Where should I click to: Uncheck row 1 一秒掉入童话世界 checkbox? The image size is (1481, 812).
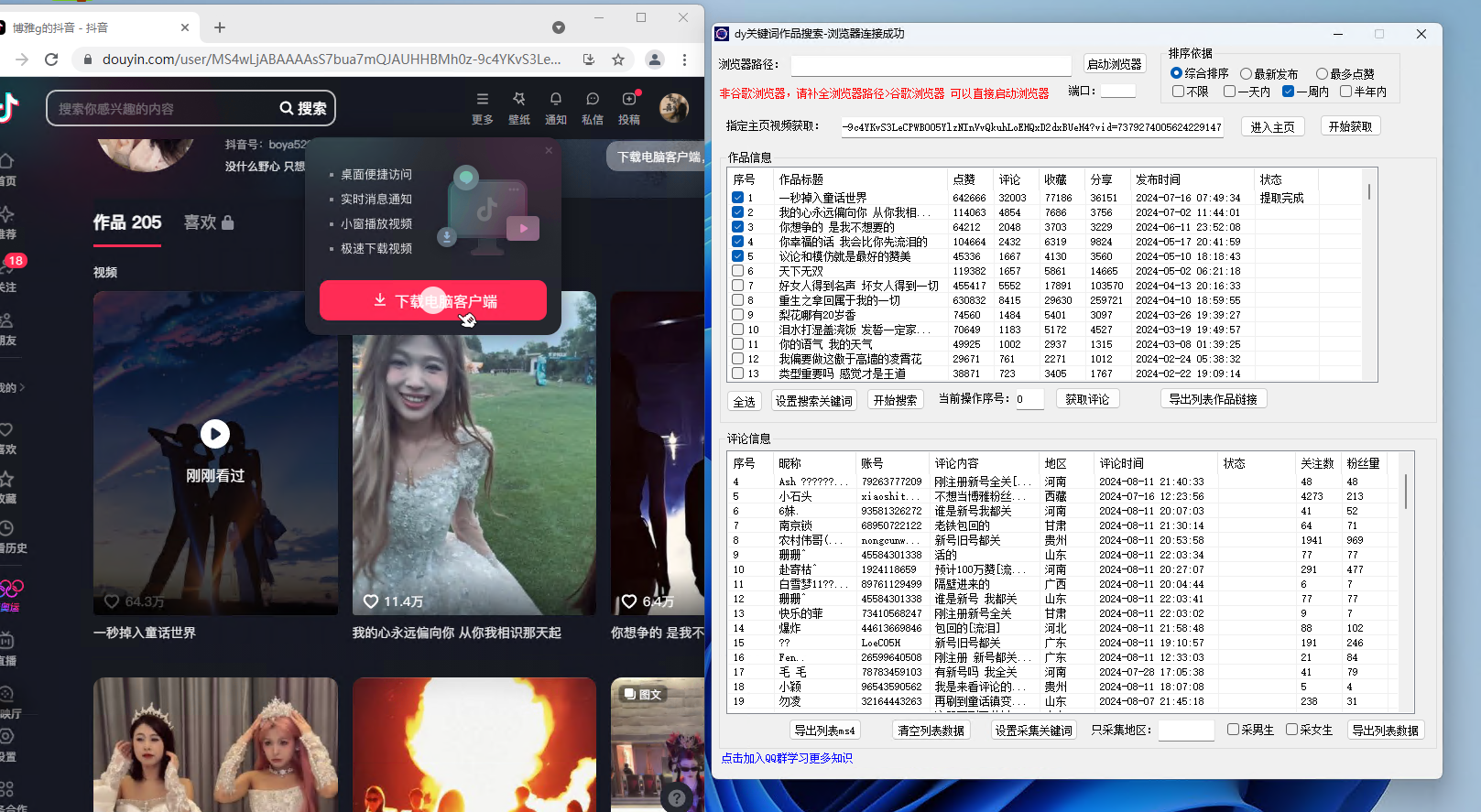[737, 197]
